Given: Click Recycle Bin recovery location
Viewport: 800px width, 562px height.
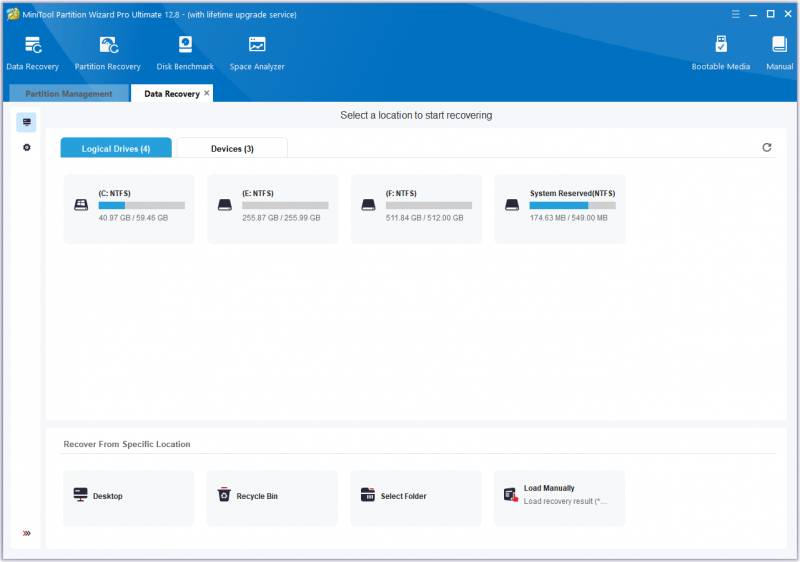Looking at the screenshot, I should coord(272,498).
